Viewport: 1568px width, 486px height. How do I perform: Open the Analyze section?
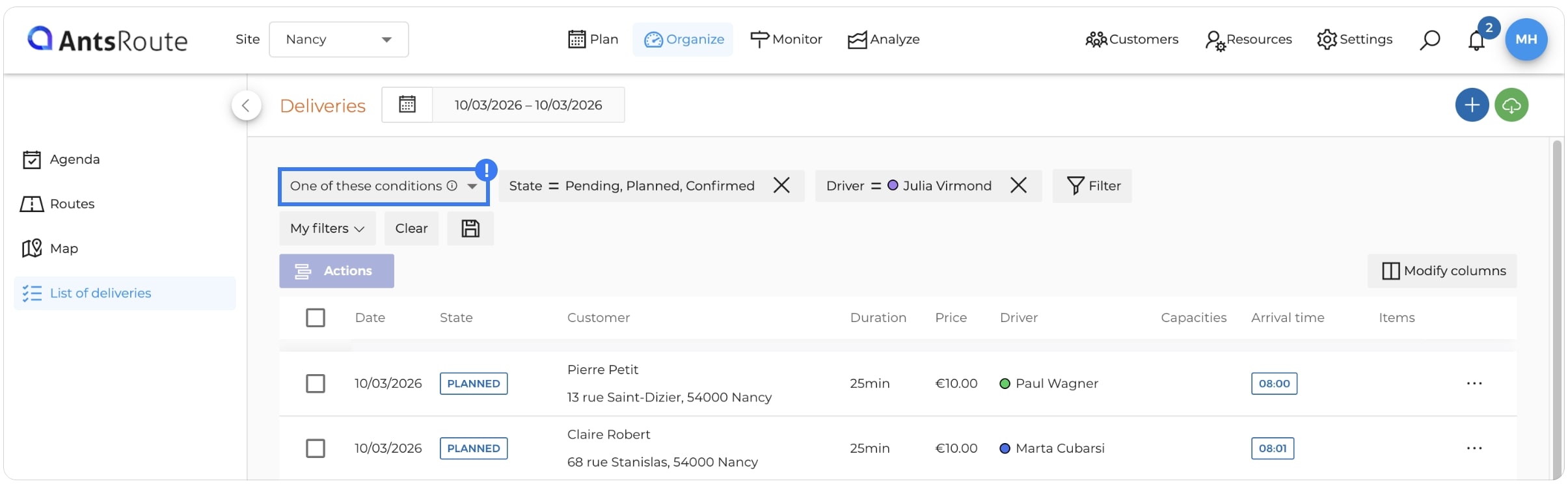(884, 40)
